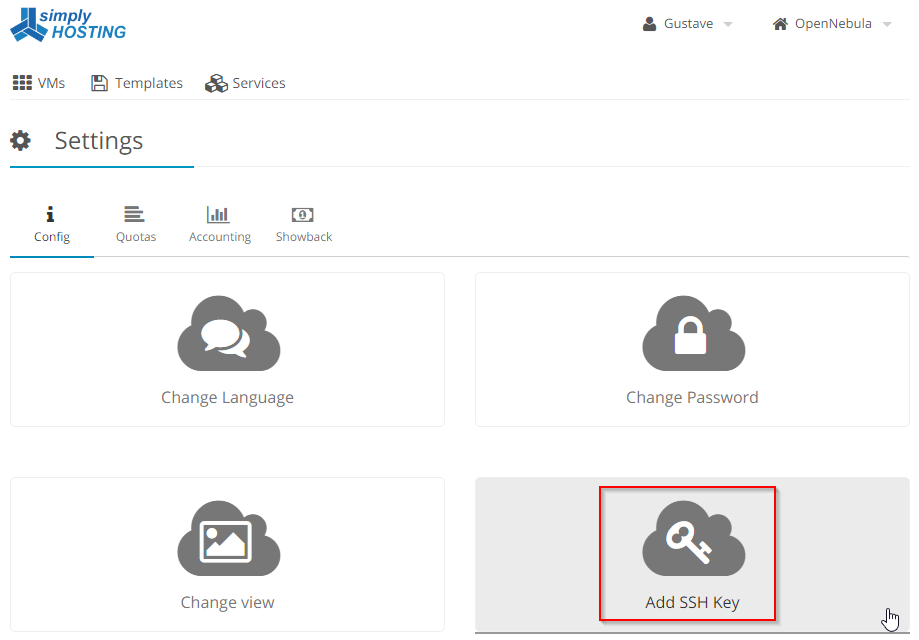Open the VMs menu item

point(39,83)
